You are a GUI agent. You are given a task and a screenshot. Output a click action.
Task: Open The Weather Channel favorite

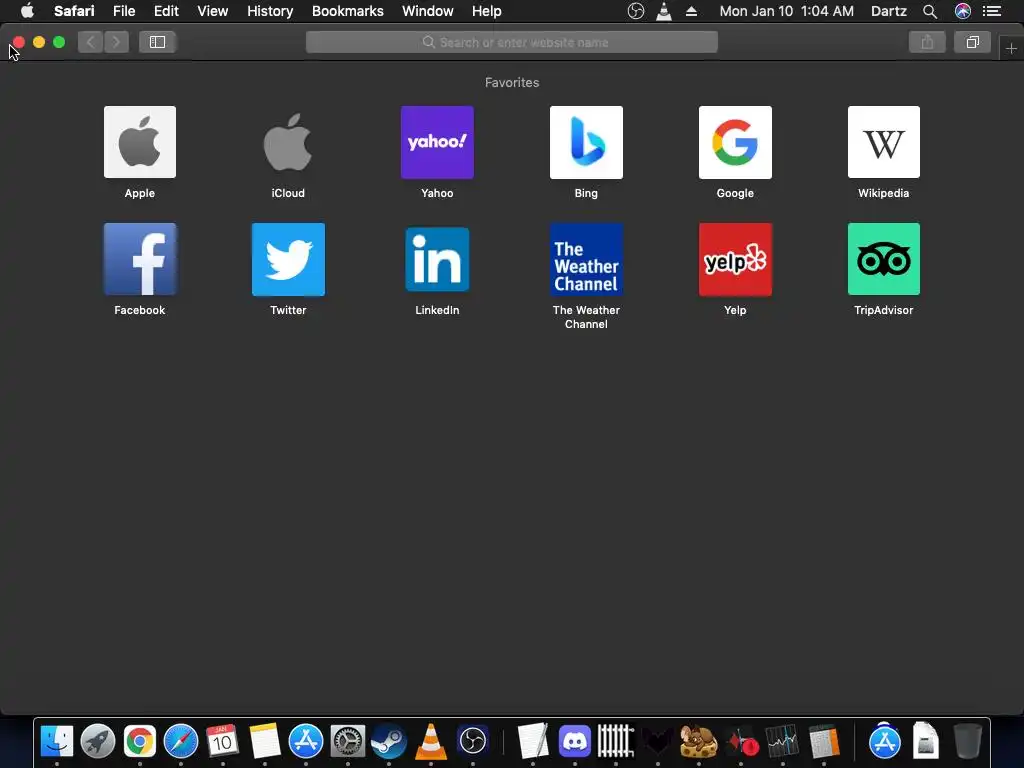(x=586, y=259)
